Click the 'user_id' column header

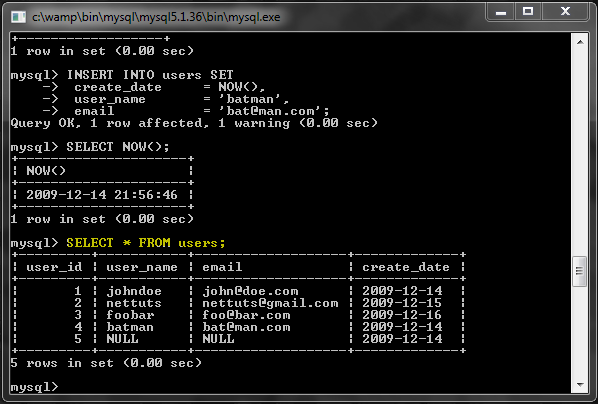click(54, 267)
